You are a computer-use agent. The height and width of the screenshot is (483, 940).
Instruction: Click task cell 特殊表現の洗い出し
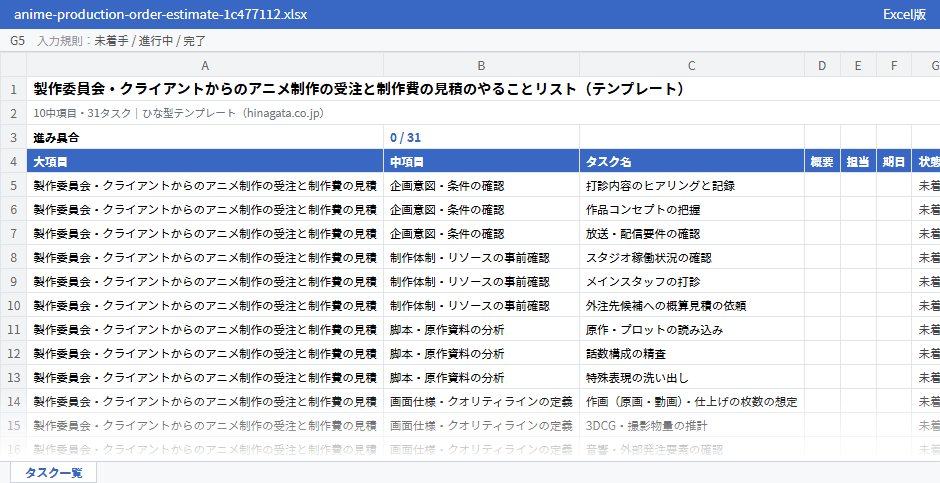(x=692, y=377)
